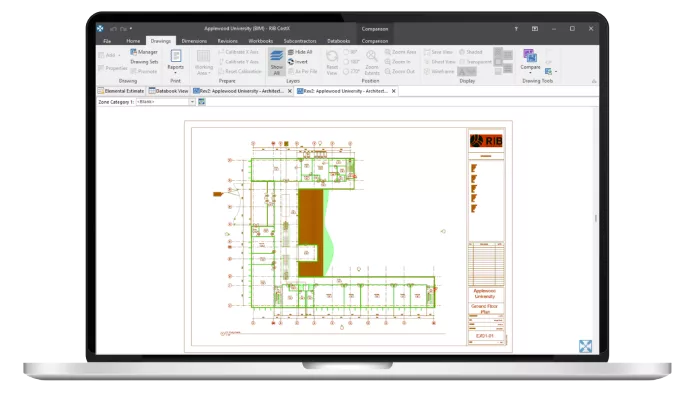Click Reset View
The image size is (700, 394).
332,62
